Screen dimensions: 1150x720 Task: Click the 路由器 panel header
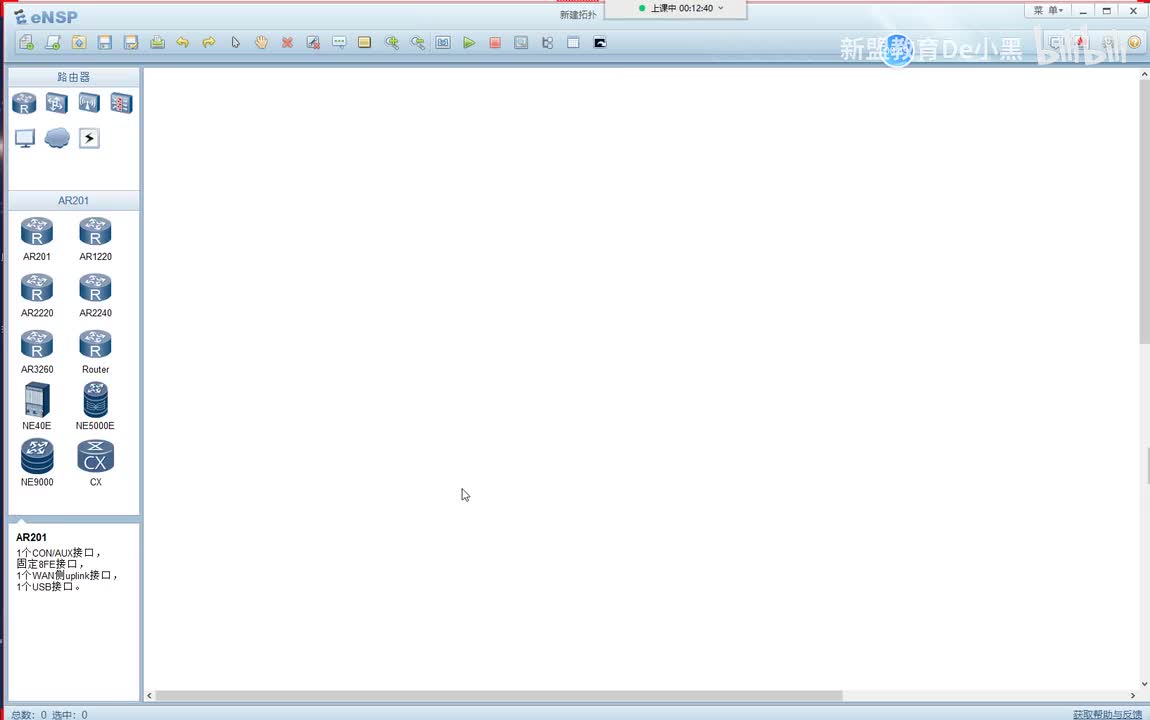[x=73, y=77]
